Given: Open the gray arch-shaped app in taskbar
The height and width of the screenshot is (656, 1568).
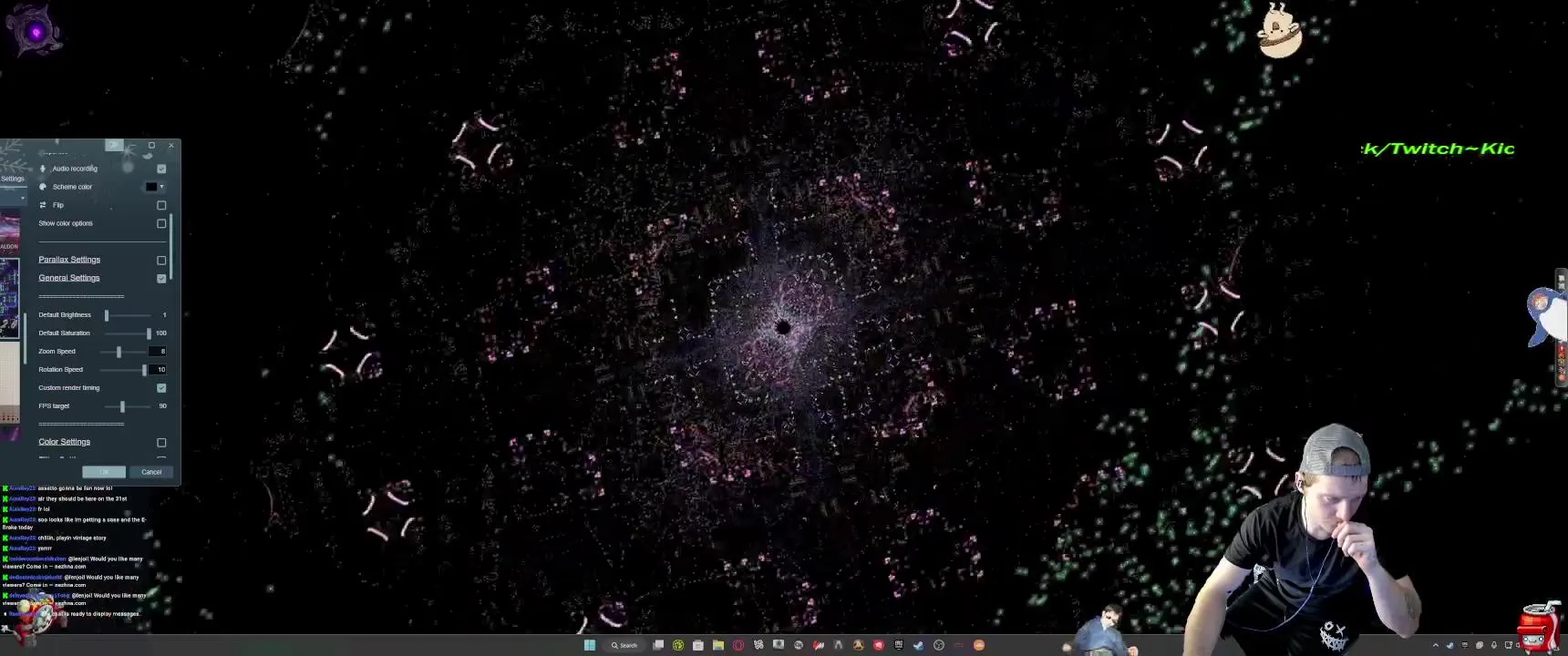Looking at the screenshot, I should pos(838,645).
